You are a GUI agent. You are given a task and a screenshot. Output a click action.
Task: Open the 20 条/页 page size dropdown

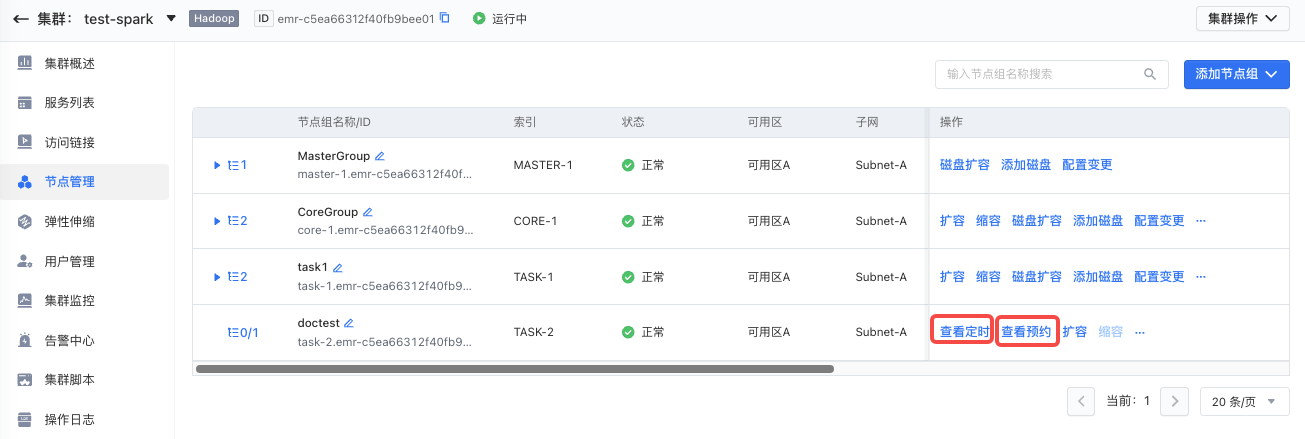1244,401
